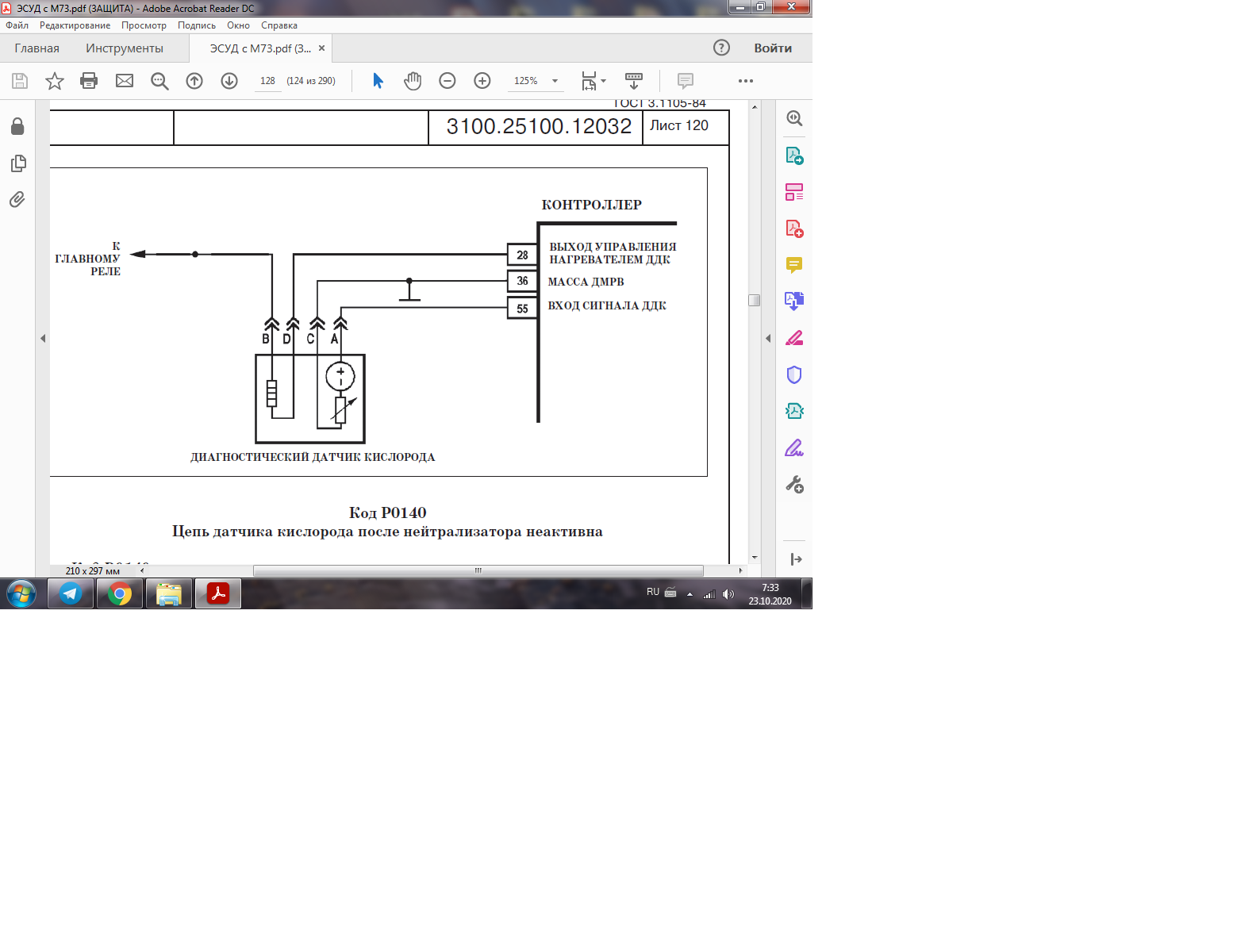This screenshot has height=952, width=1260.
Task: Add a comment with speech bubble icon
Action: coord(686,81)
